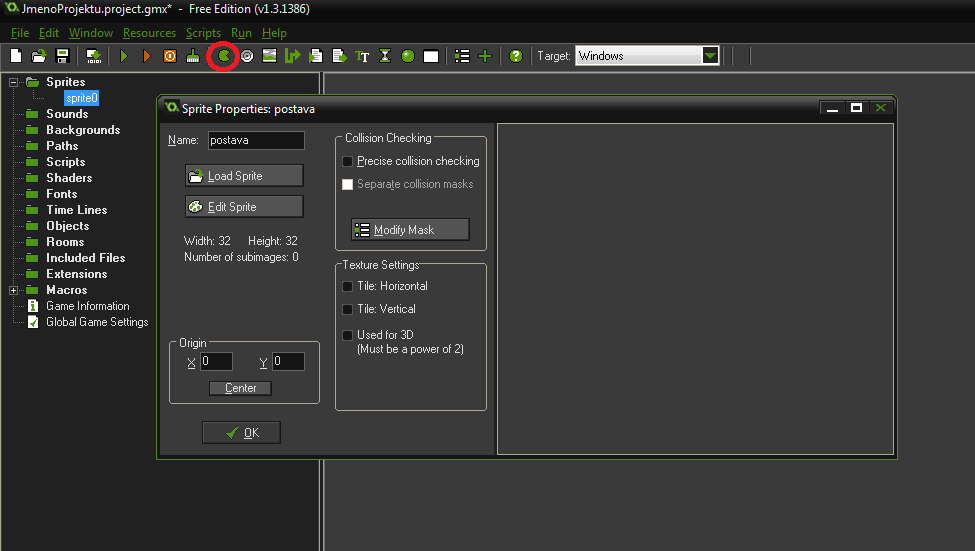Select the Fonts folder
This screenshot has height=551, width=975.
tap(62, 194)
